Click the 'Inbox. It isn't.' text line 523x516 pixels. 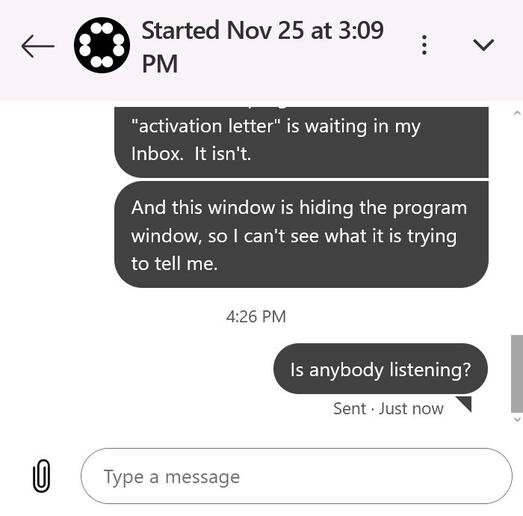click(x=191, y=154)
